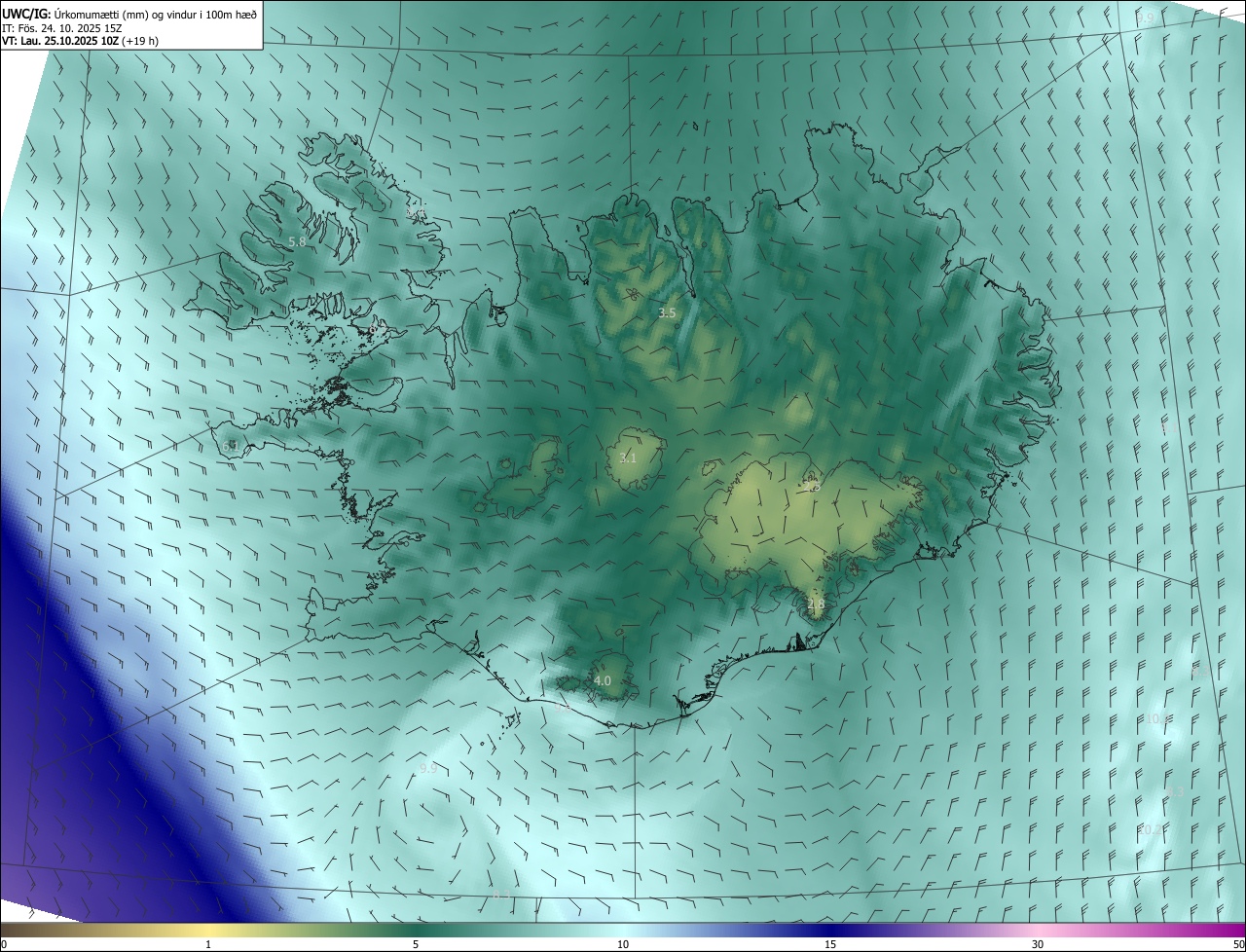1246x952 pixels.
Task: Click the 5.8 value over the Westfjords
Action: click(298, 241)
